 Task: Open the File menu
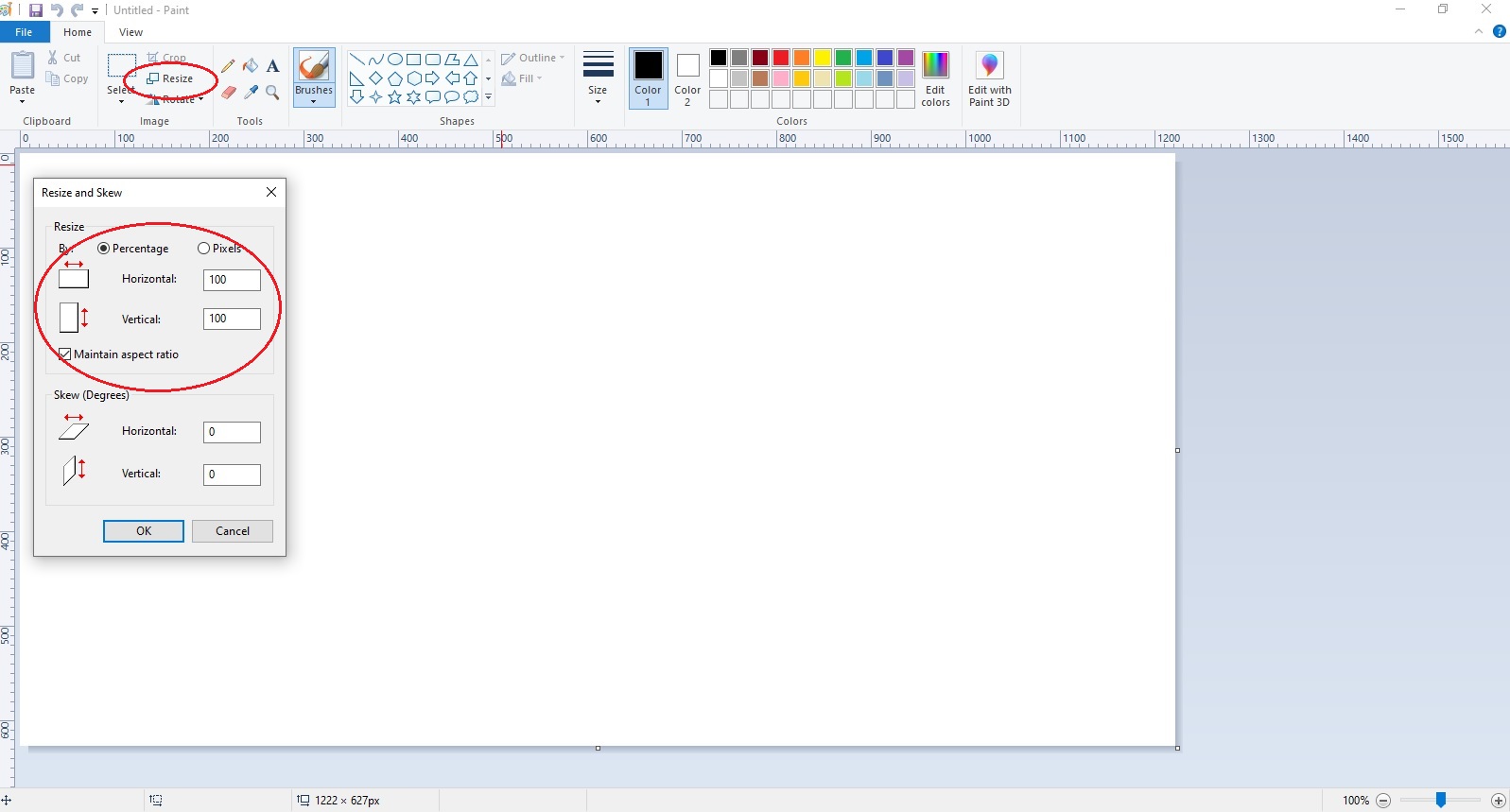[24, 32]
